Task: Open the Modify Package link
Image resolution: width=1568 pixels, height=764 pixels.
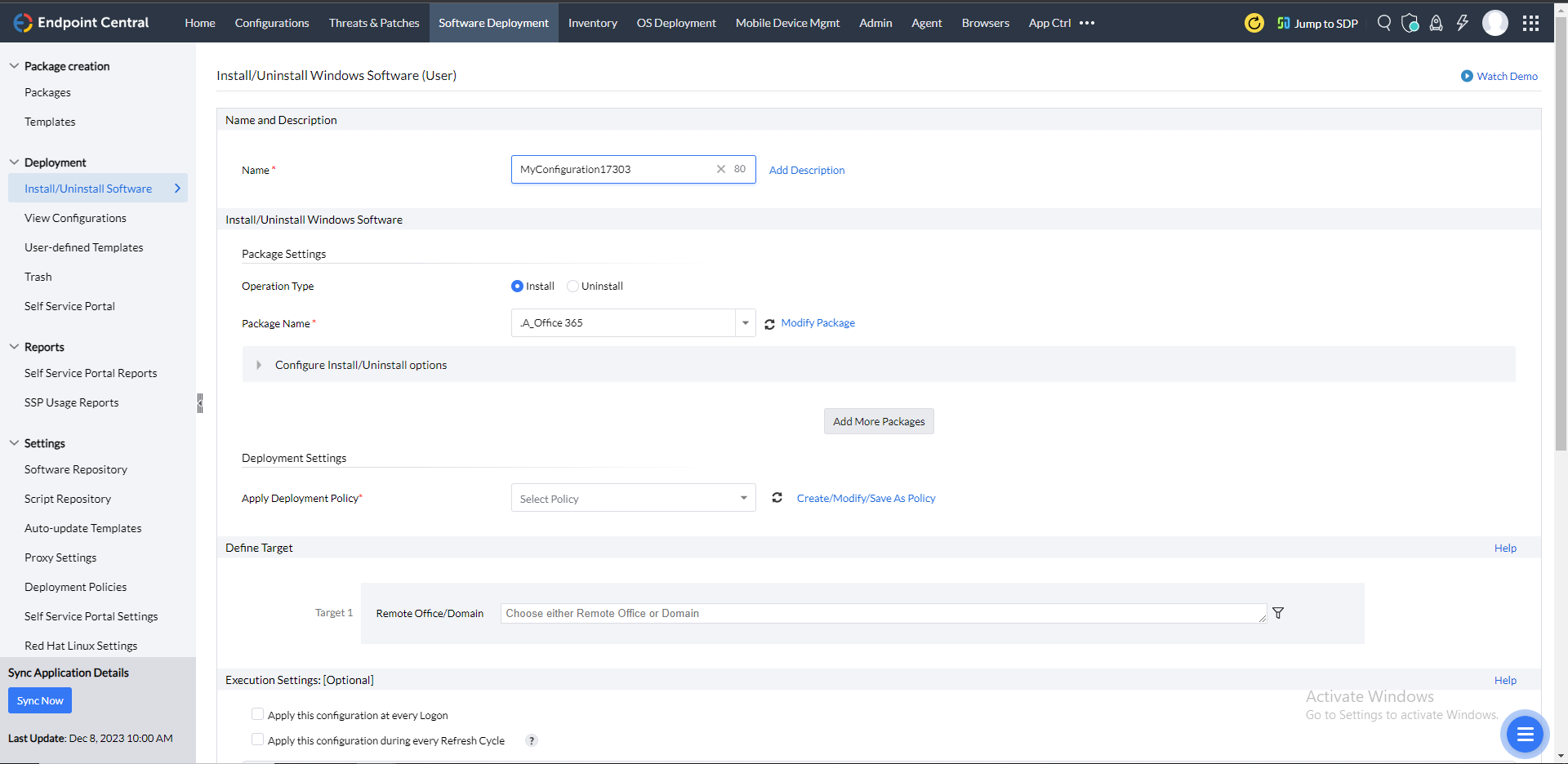Action: click(817, 322)
